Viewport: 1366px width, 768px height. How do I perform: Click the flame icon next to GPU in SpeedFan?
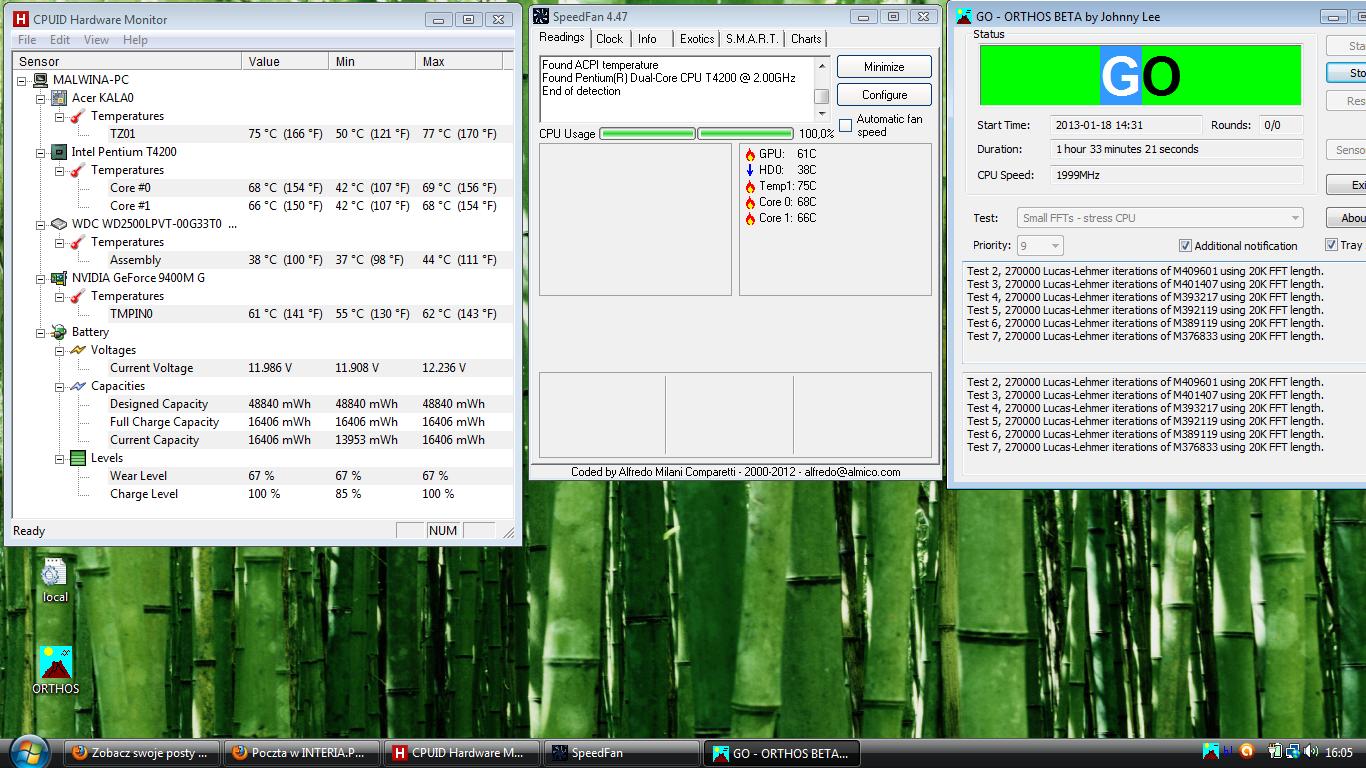click(x=750, y=154)
